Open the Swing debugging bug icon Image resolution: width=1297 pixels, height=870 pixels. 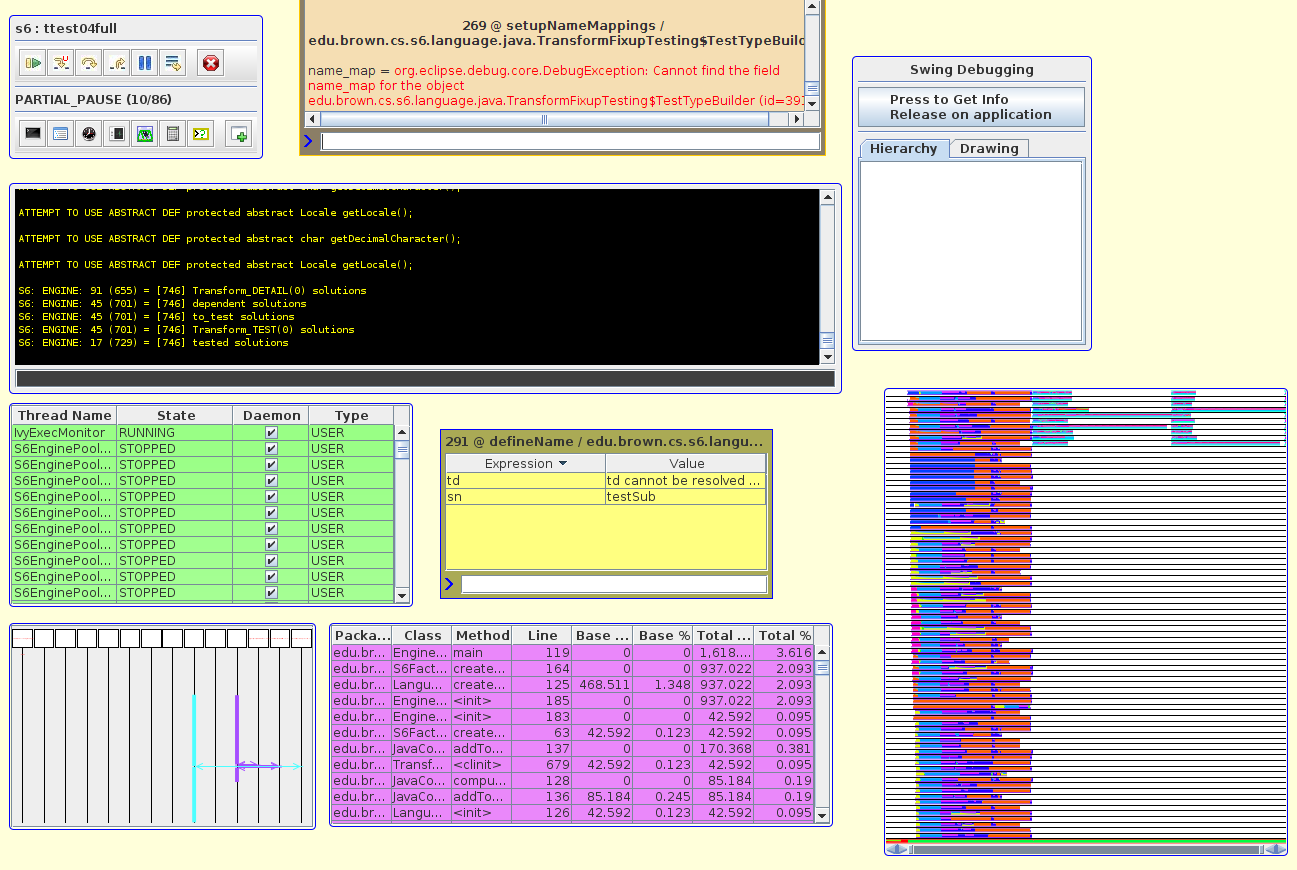(x=145, y=133)
